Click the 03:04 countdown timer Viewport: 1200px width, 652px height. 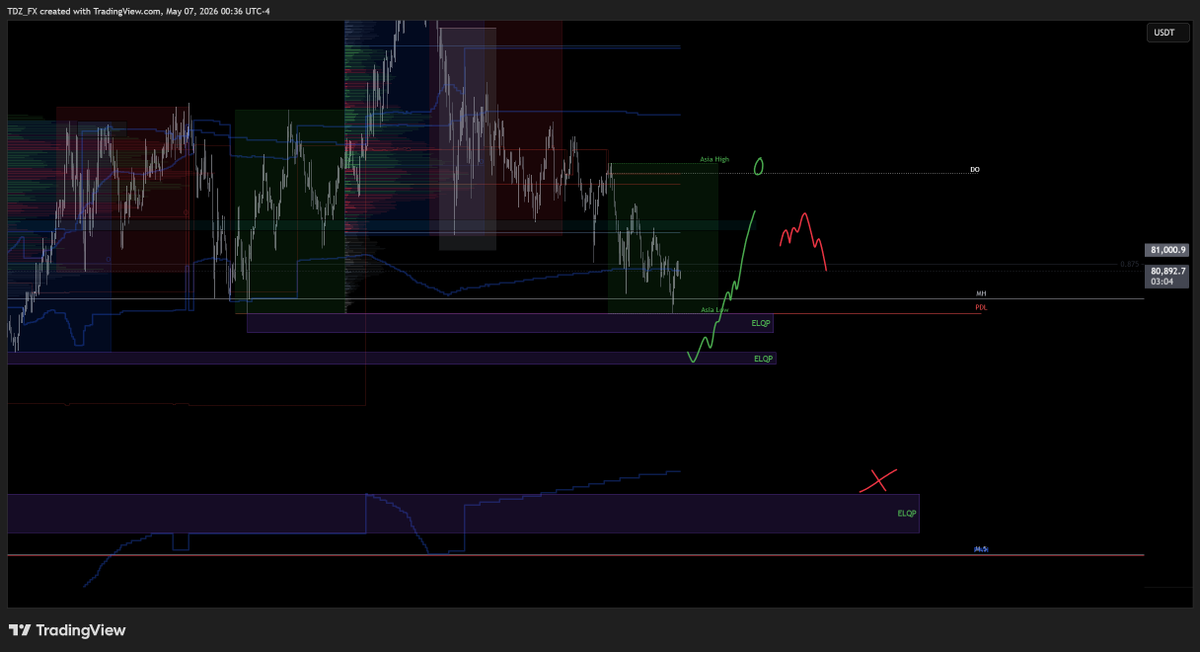coord(1161,282)
